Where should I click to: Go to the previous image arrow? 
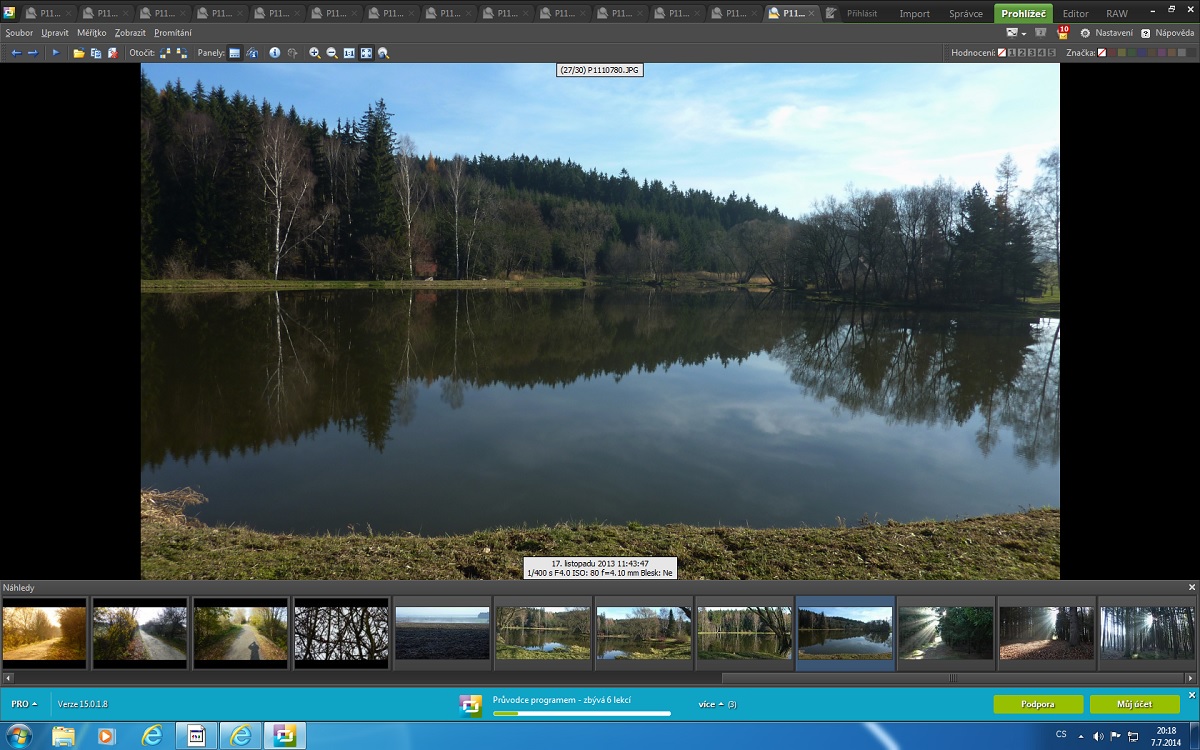[x=16, y=53]
